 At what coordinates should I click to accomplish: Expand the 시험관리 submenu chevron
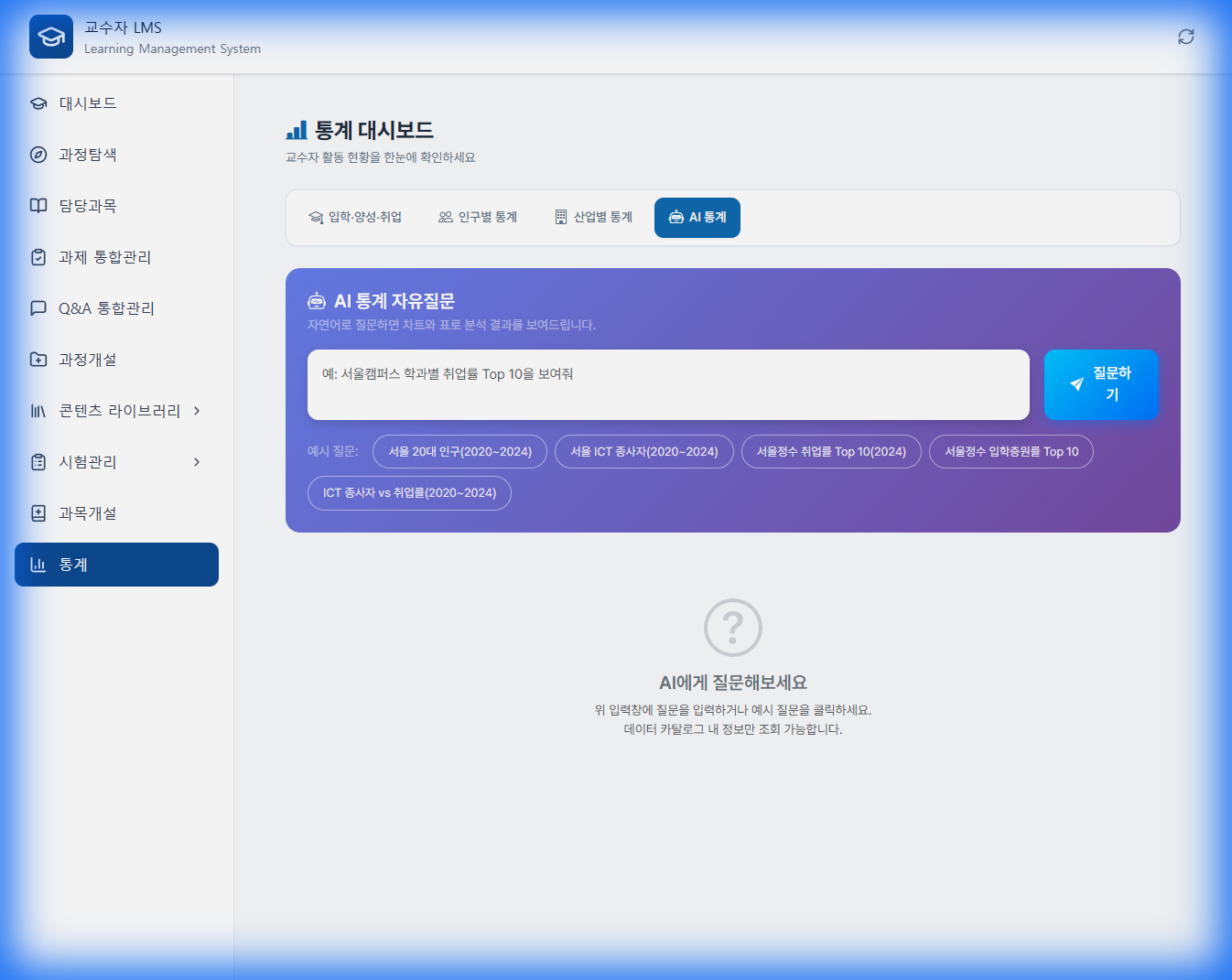click(x=197, y=462)
